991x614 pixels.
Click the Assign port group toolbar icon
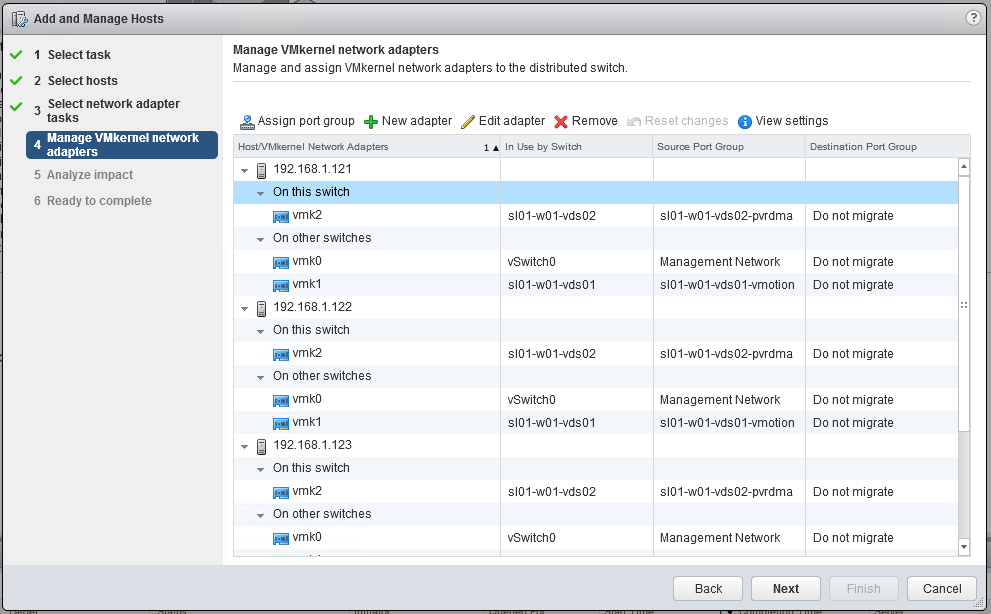pyautogui.click(x=247, y=121)
